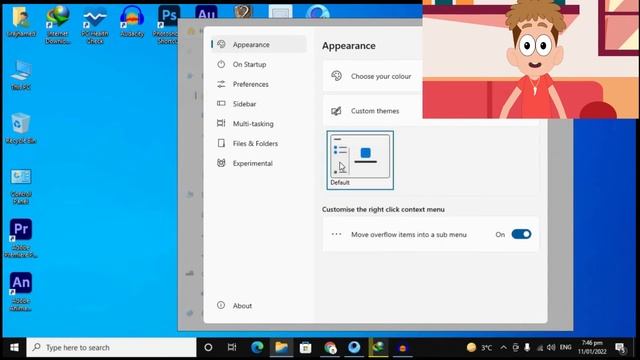Open Cortana from the taskbar
The image size is (640, 360).
[x=208, y=347]
